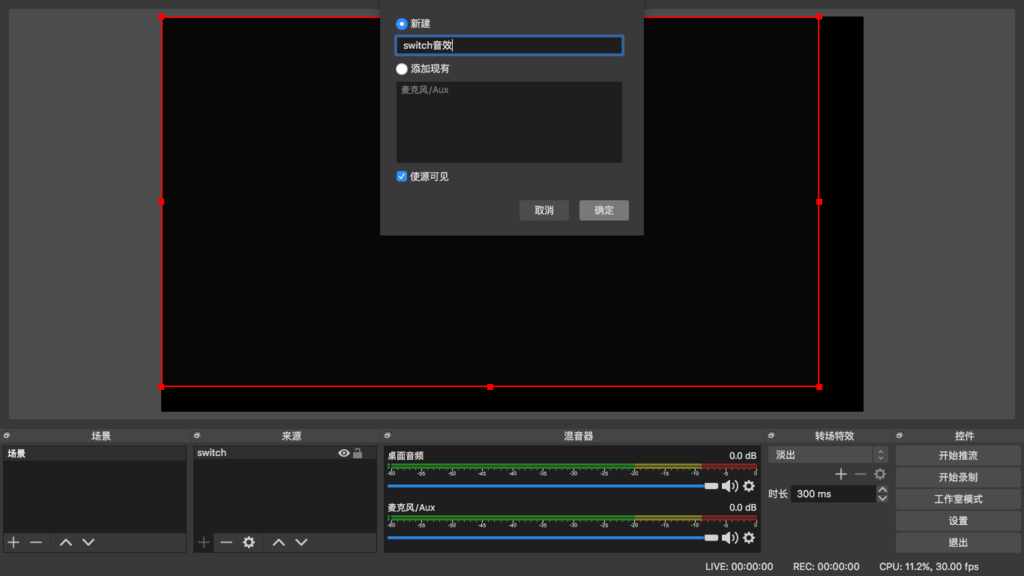Screen dimensions: 1024x576
Task: Open properties of switch source via gear icon
Action: coord(247,543)
